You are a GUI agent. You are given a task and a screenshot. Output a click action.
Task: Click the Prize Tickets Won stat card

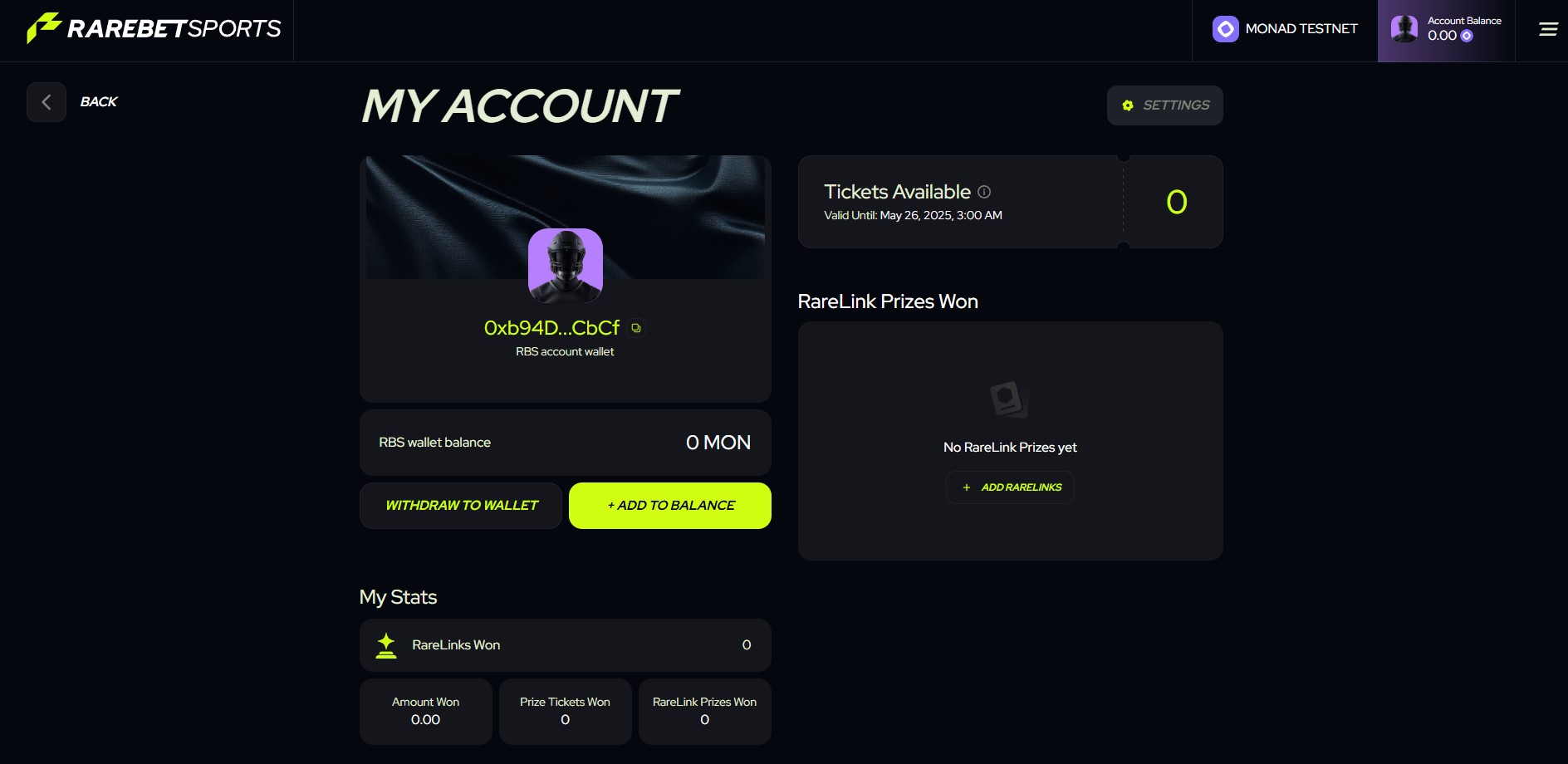[566, 712]
